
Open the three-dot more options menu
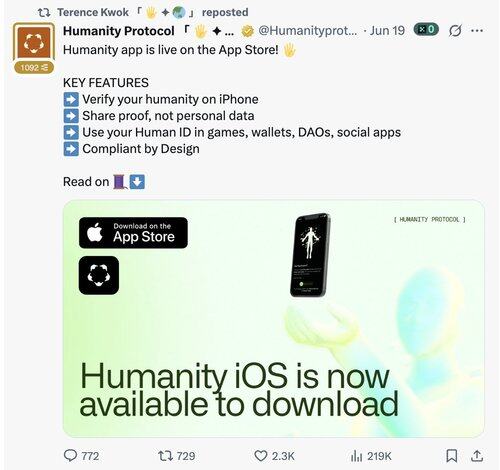pos(477,31)
